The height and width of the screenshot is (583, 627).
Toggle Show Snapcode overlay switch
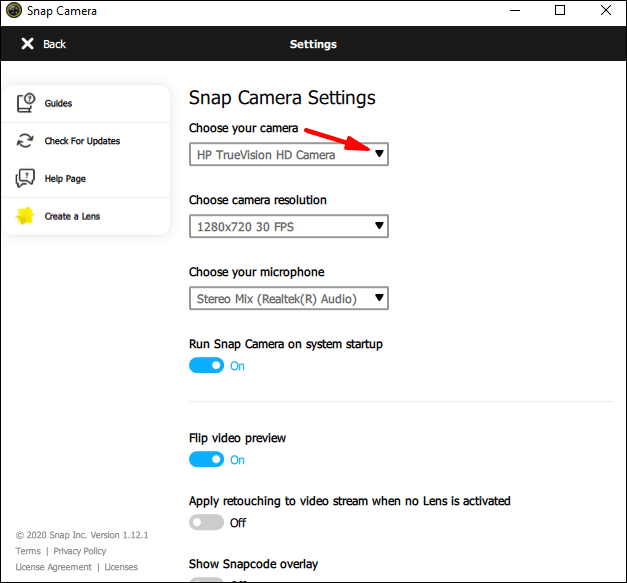click(206, 580)
